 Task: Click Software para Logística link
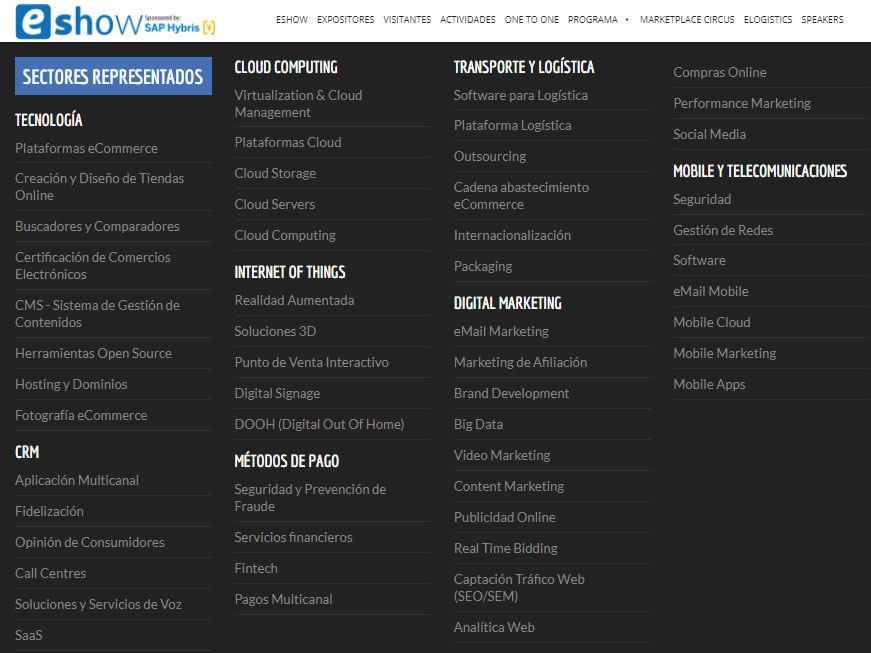pos(520,95)
